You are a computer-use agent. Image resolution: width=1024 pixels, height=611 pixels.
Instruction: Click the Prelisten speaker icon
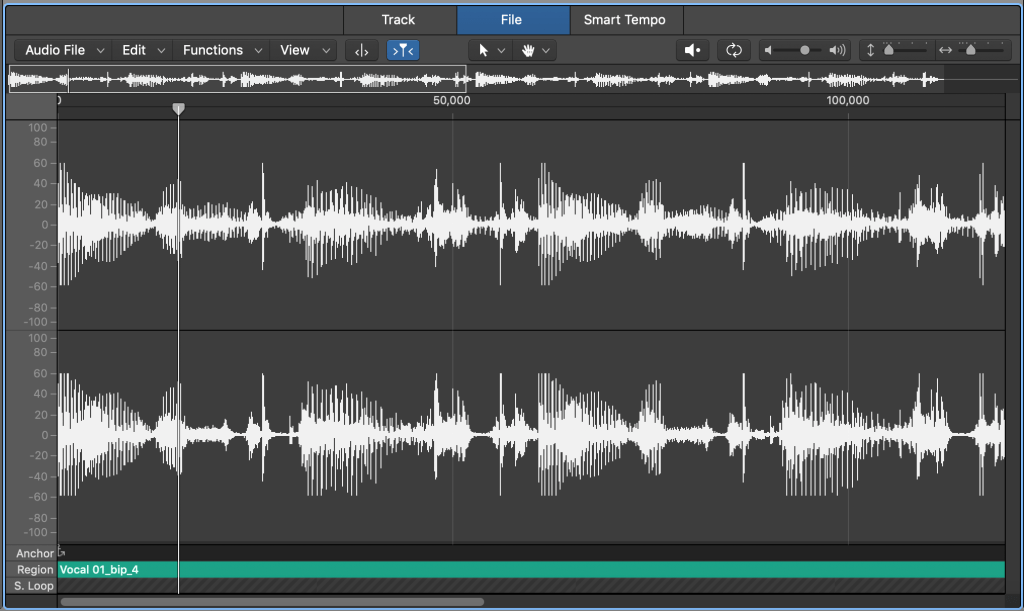[692, 50]
